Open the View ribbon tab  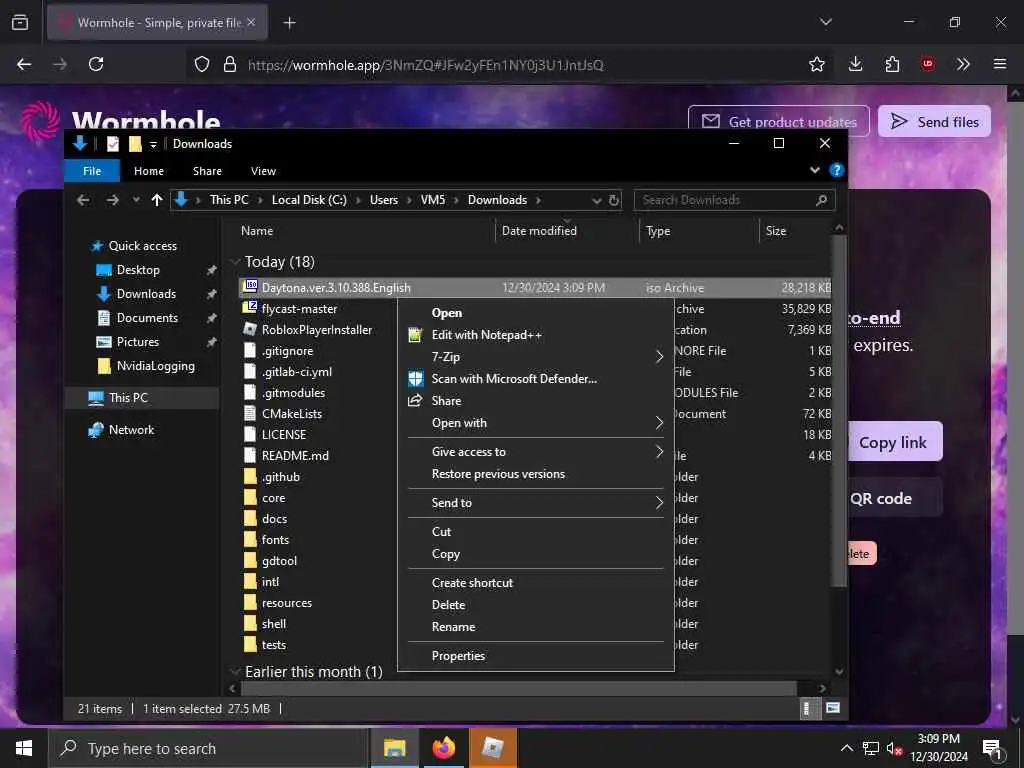click(263, 171)
